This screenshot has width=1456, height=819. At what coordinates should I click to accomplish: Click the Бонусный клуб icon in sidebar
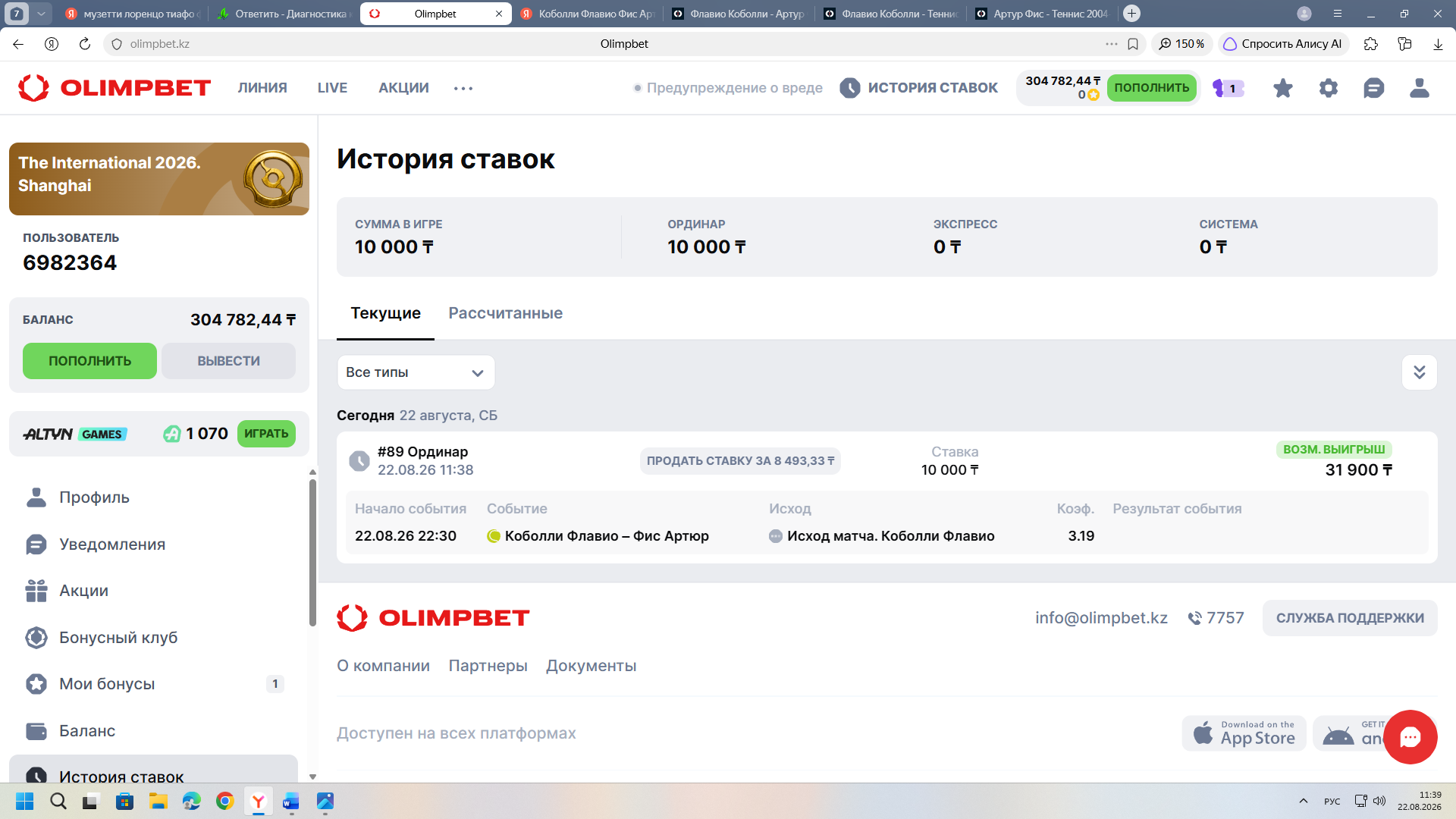[x=36, y=638]
